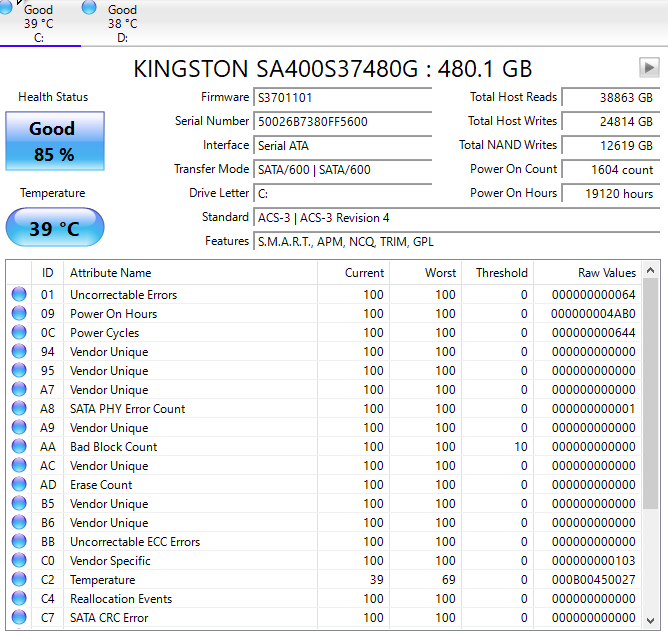Click the Firmware field S3701101
This screenshot has height=635, width=668.
(x=343, y=98)
